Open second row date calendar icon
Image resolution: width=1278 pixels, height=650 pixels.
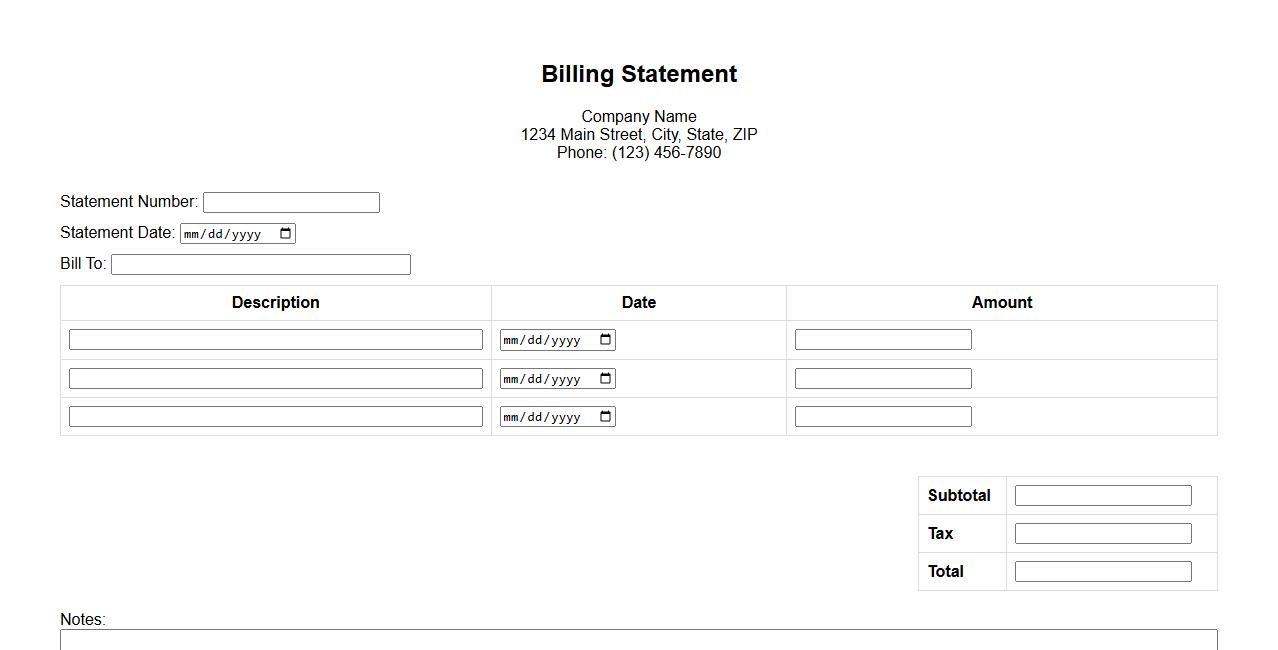[606, 379]
